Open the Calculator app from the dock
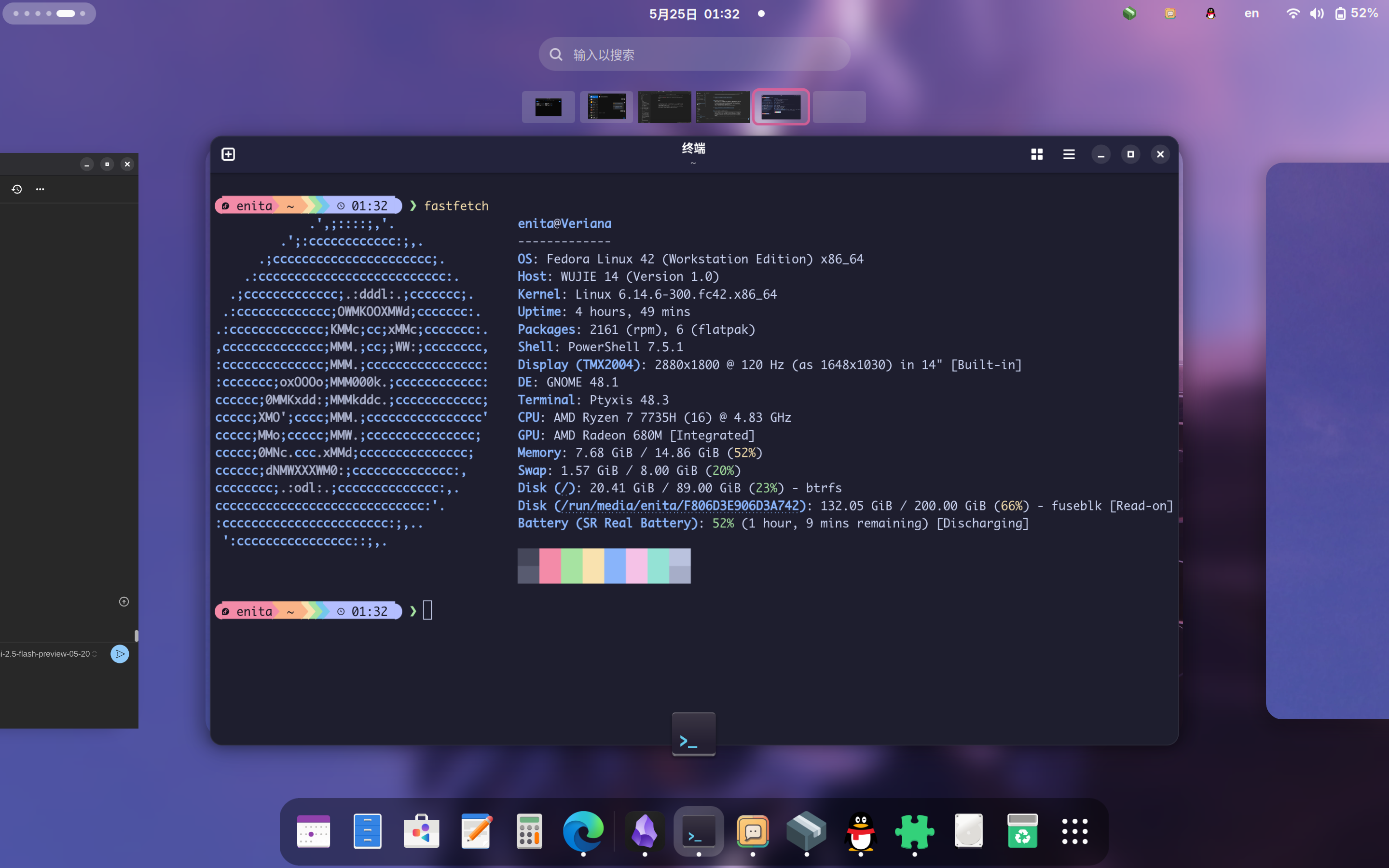 click(529, 831)
